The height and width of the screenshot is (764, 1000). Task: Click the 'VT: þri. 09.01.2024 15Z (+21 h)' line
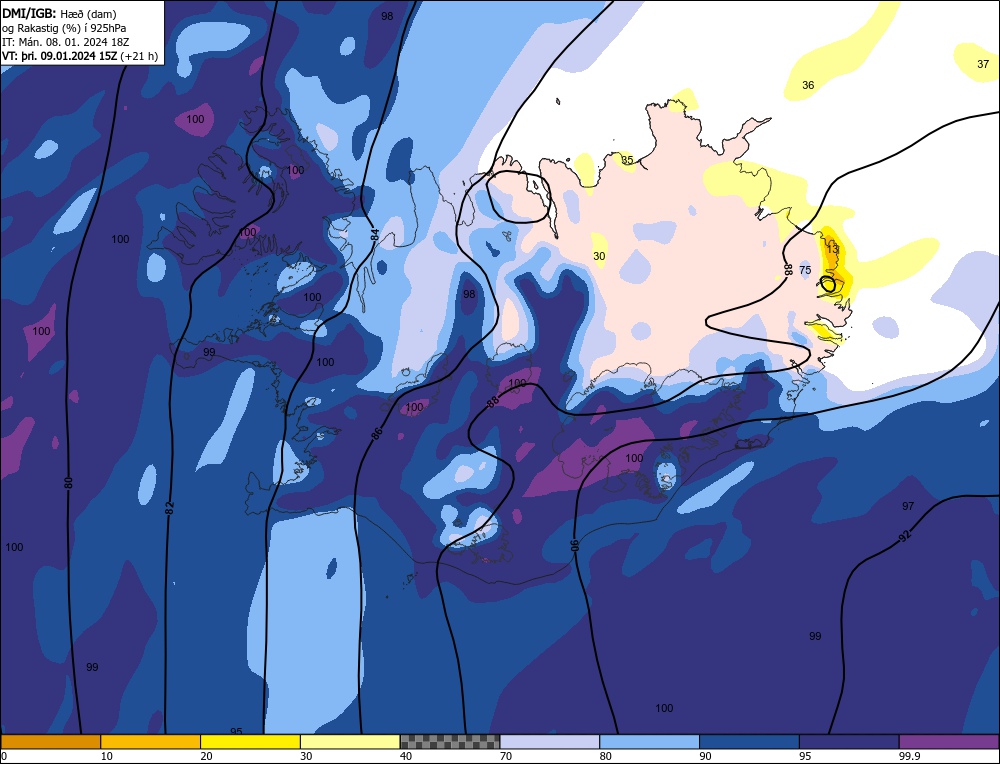(x=80, y=56)
